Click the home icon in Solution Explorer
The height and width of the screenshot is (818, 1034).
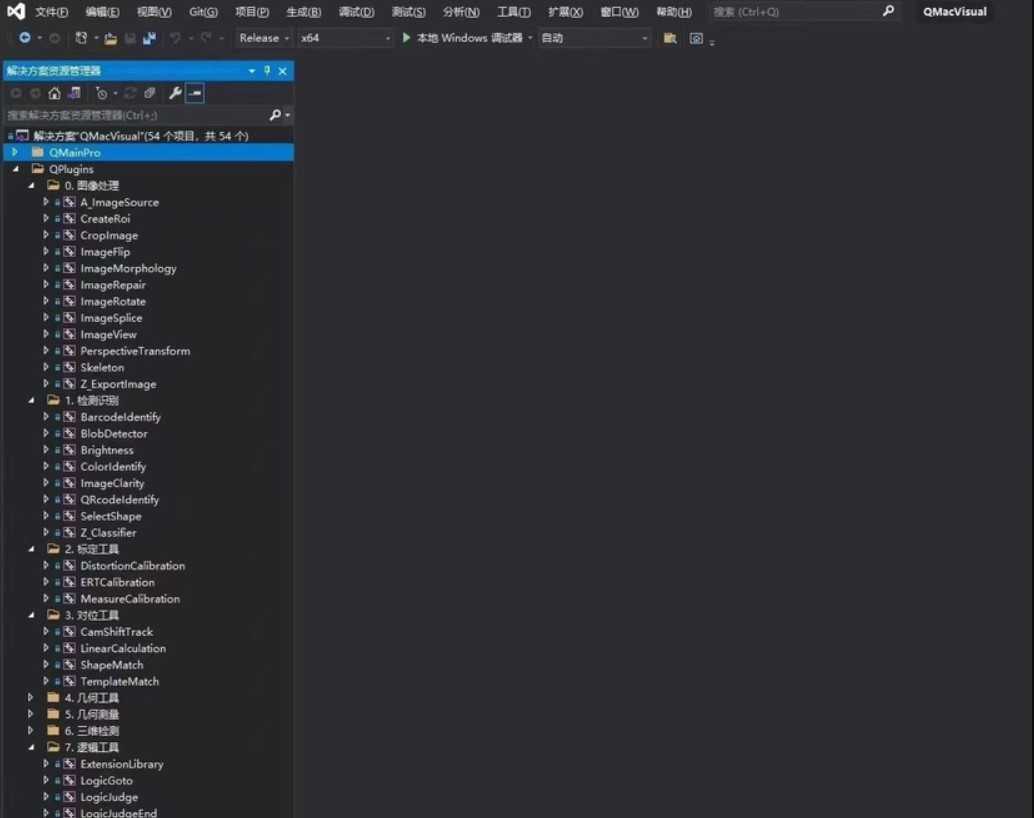tap(55, 94)
